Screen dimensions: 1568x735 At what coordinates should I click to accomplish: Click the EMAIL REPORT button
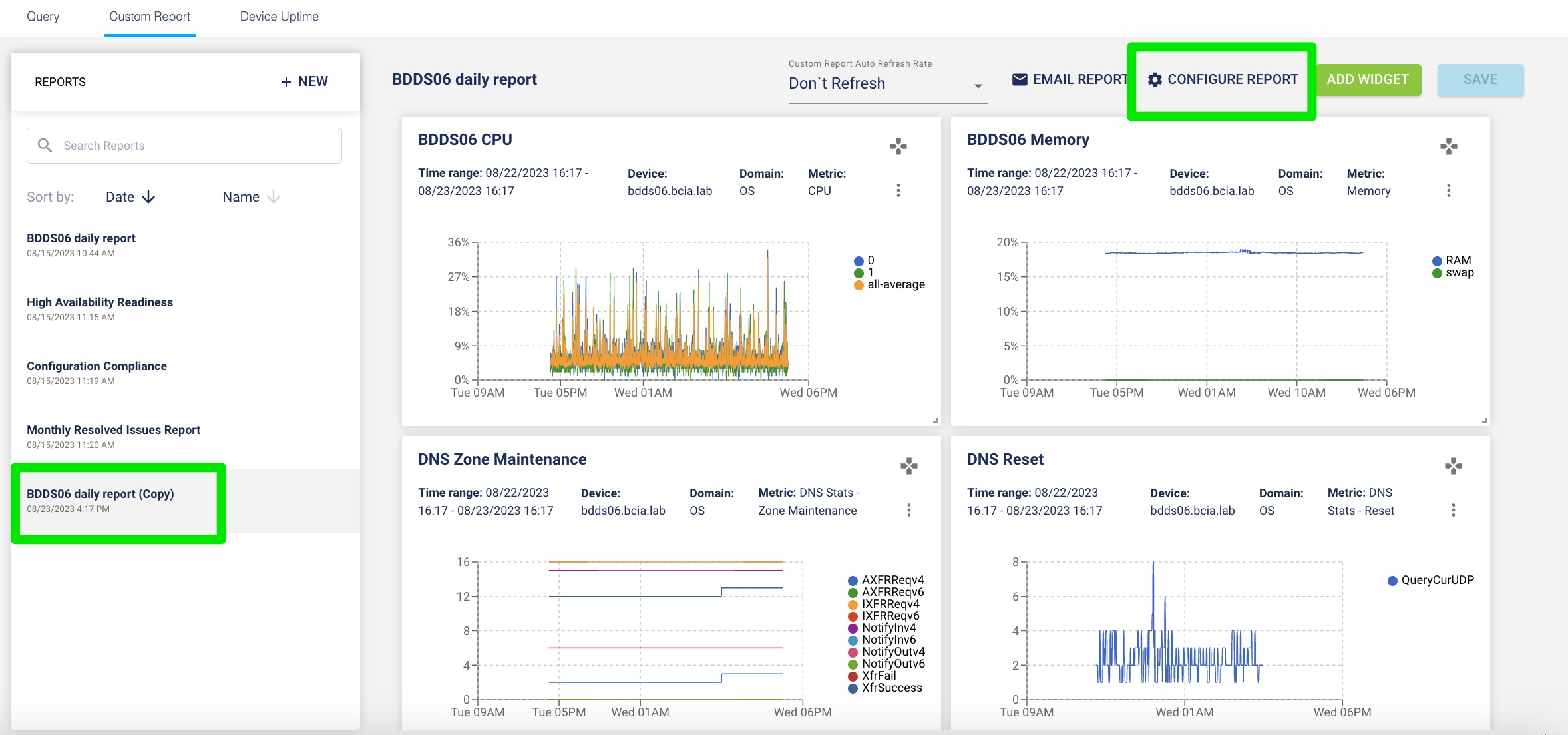[1069, 79]
